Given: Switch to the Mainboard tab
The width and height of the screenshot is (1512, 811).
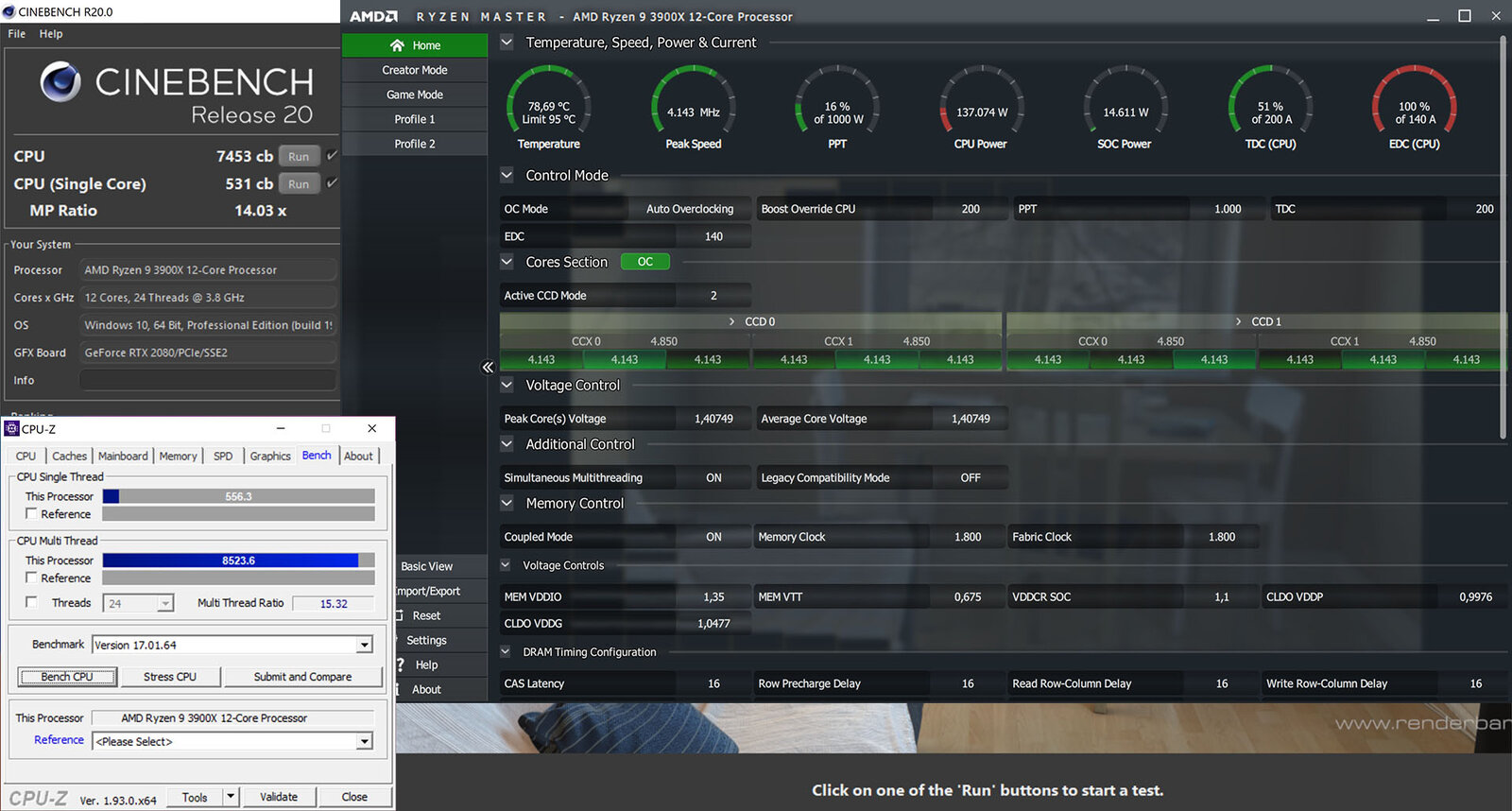Looking at the screenshot, I should coord(123,456).
